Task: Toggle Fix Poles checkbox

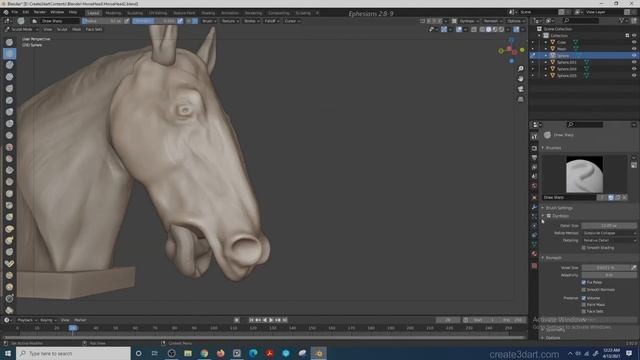Action: [584, 282]
